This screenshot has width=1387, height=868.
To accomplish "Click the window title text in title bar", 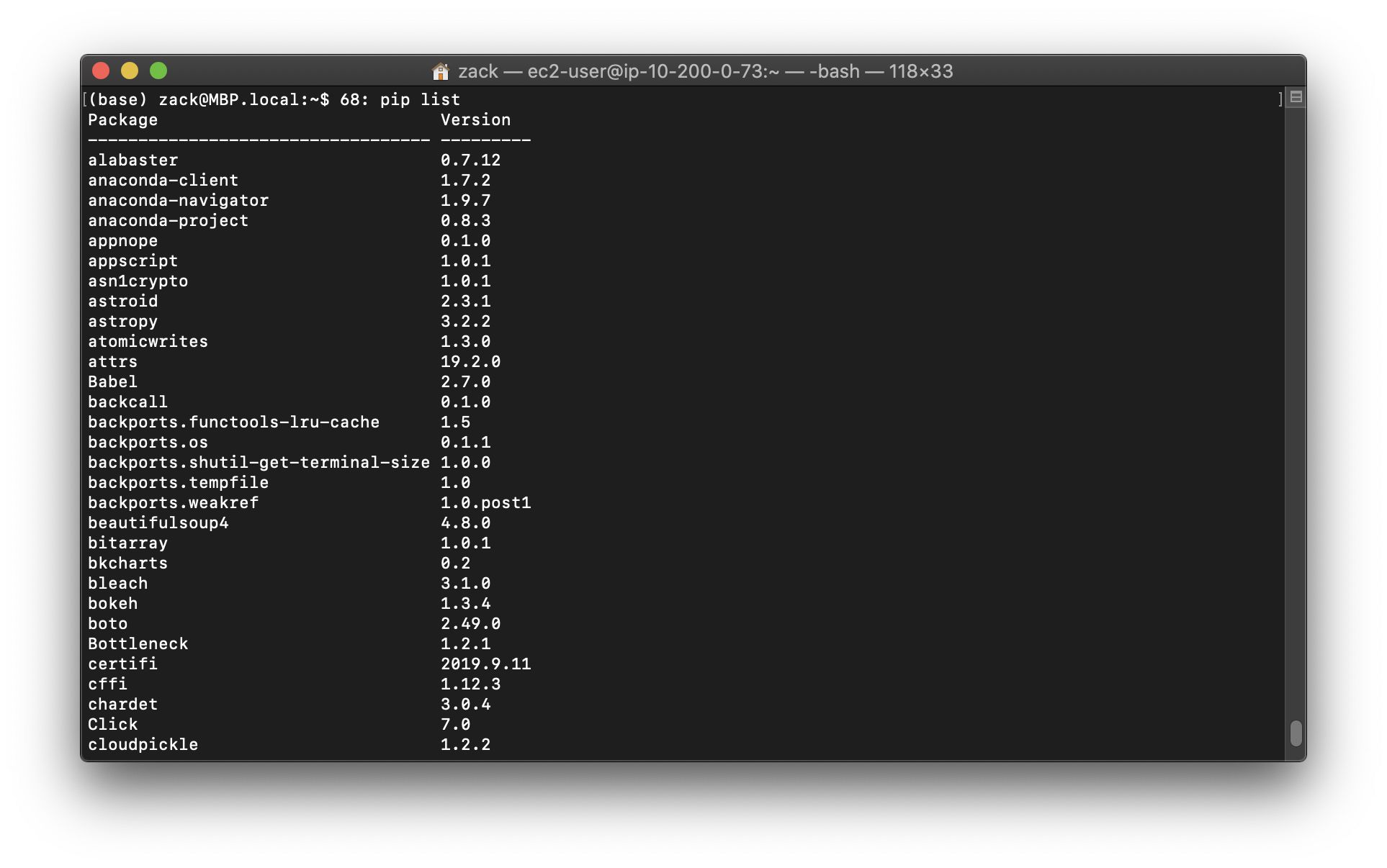I will click(705, 71).
